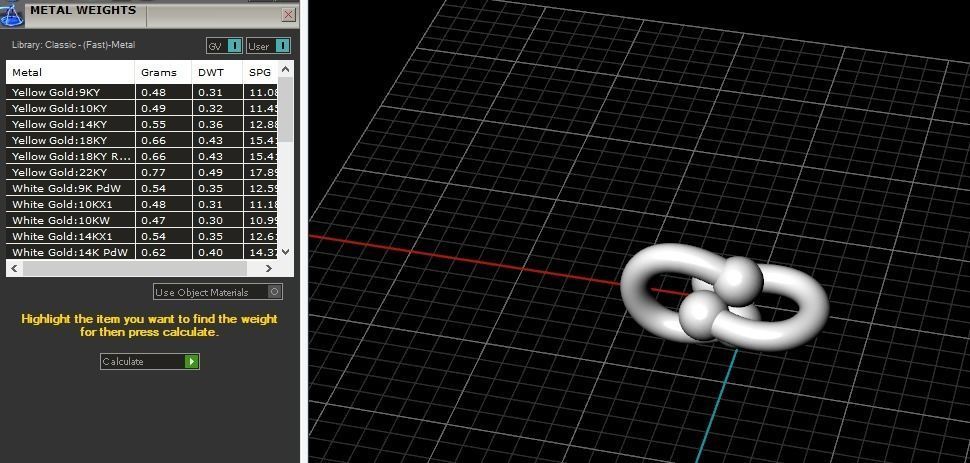Click the SPG column header

tap(260, 72)
